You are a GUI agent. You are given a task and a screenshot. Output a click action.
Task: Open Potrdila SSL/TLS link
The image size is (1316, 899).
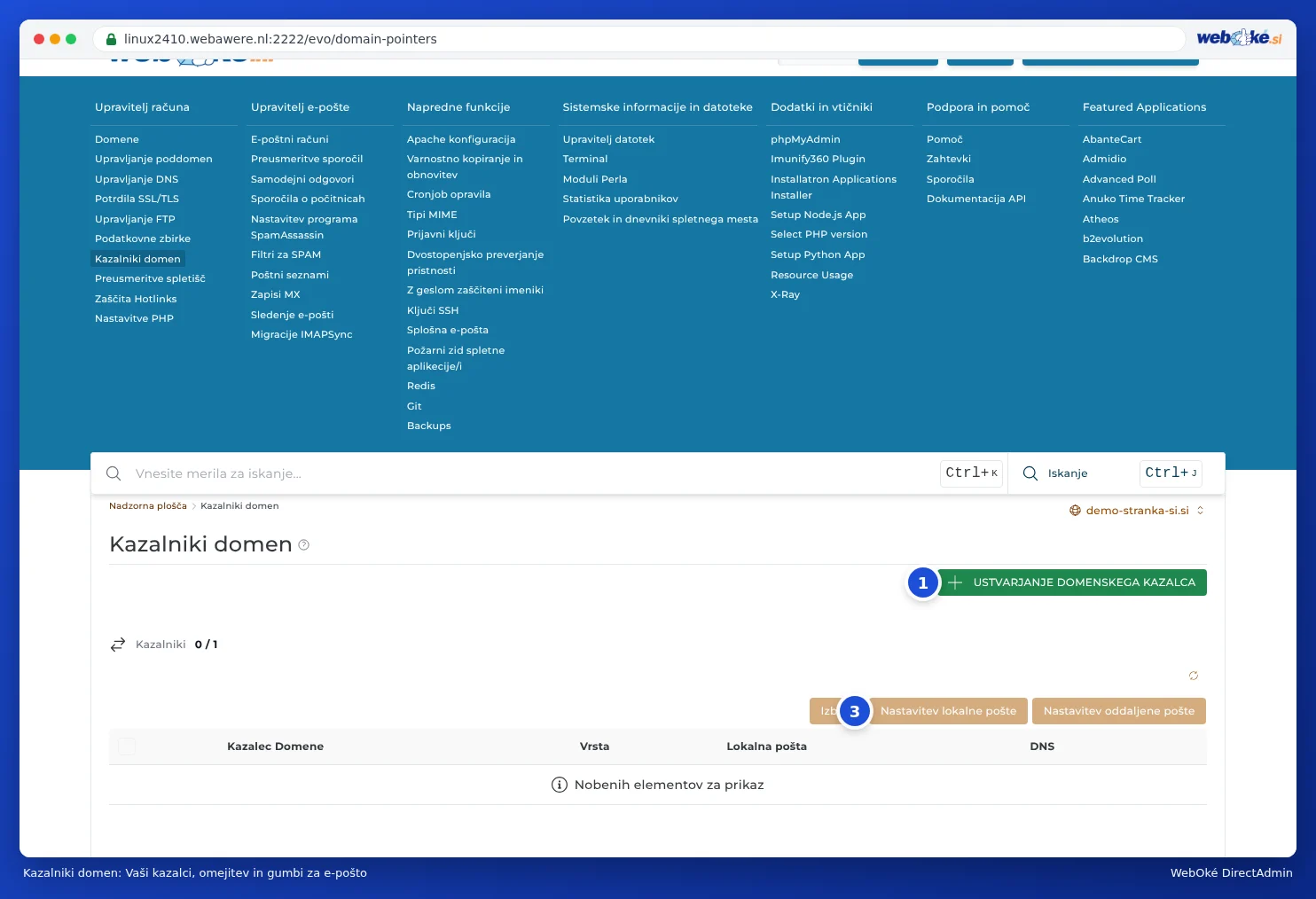[x=137, y=199]
